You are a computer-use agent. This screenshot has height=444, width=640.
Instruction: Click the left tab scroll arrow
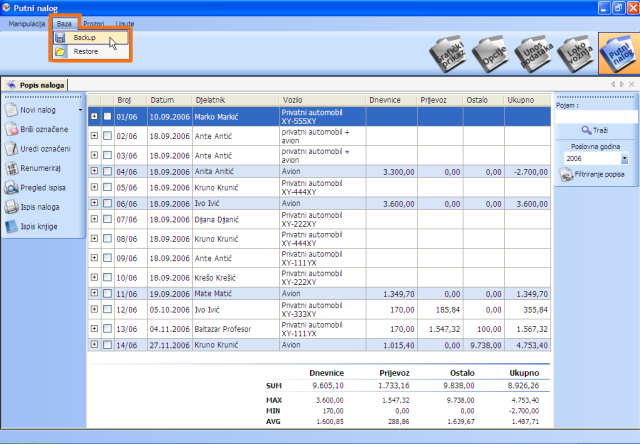click(613, 84)
